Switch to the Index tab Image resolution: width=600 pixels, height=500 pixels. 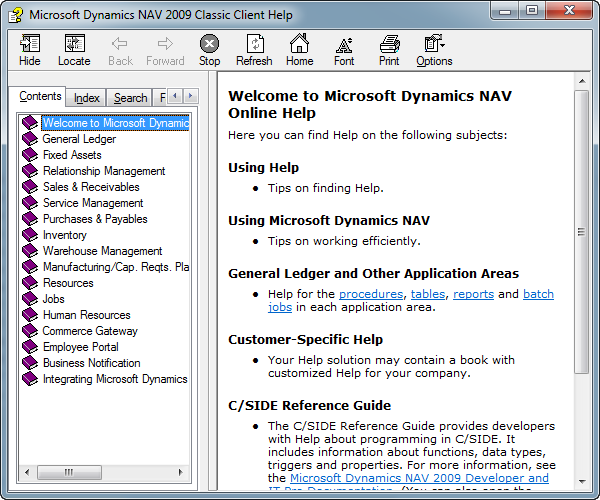click(x=86, y=98)
